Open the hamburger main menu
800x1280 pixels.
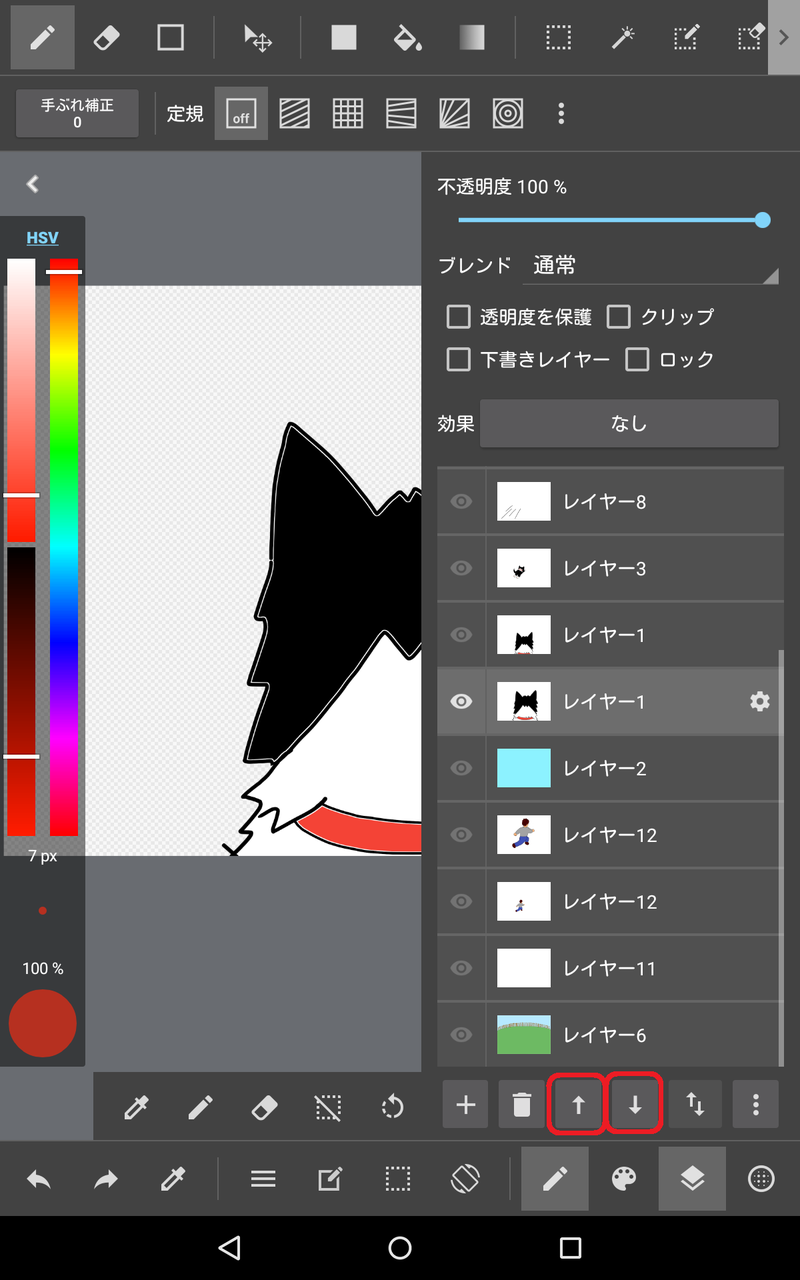[263, 1180]
